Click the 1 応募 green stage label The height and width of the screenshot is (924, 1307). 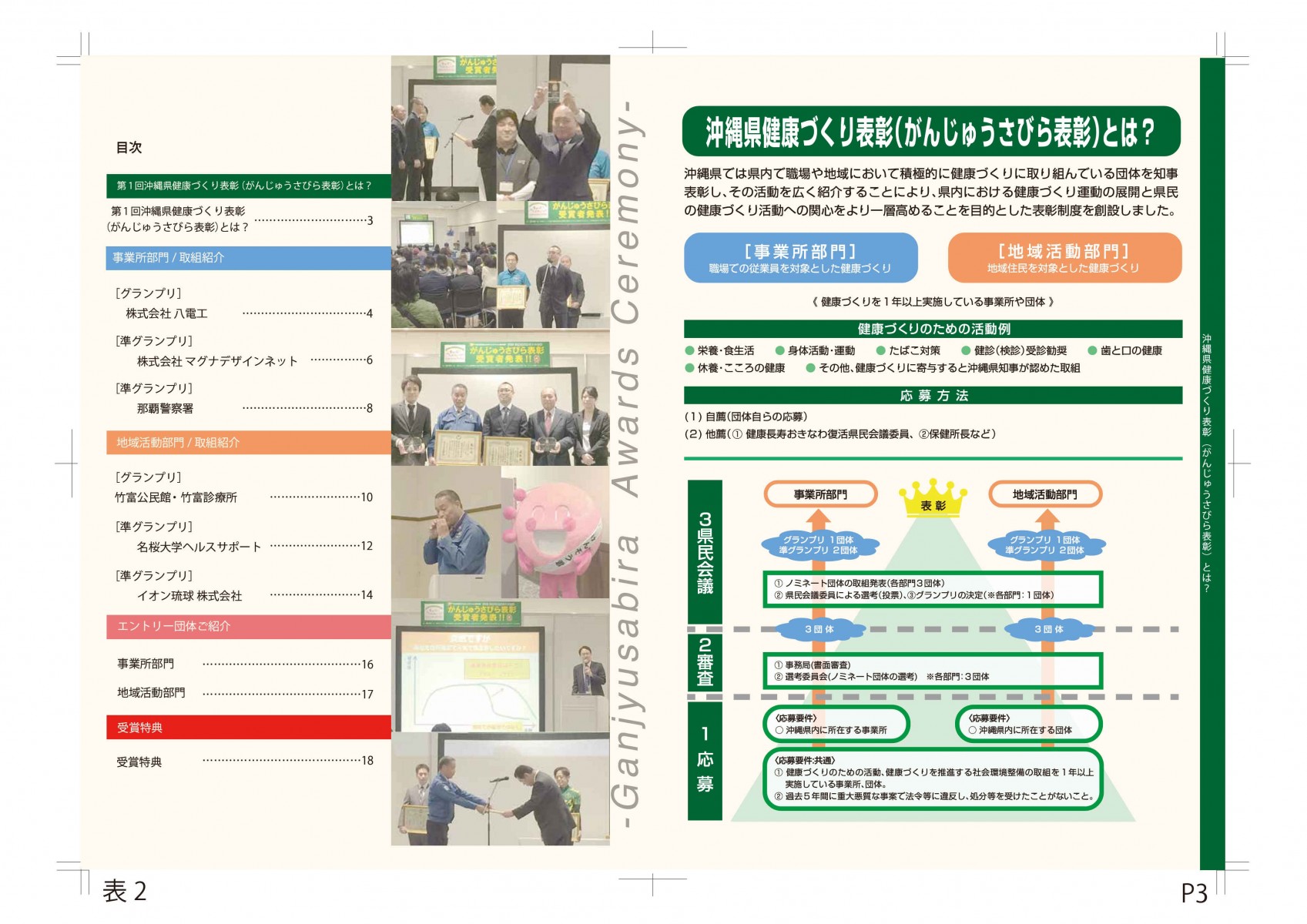click(705, 761)
